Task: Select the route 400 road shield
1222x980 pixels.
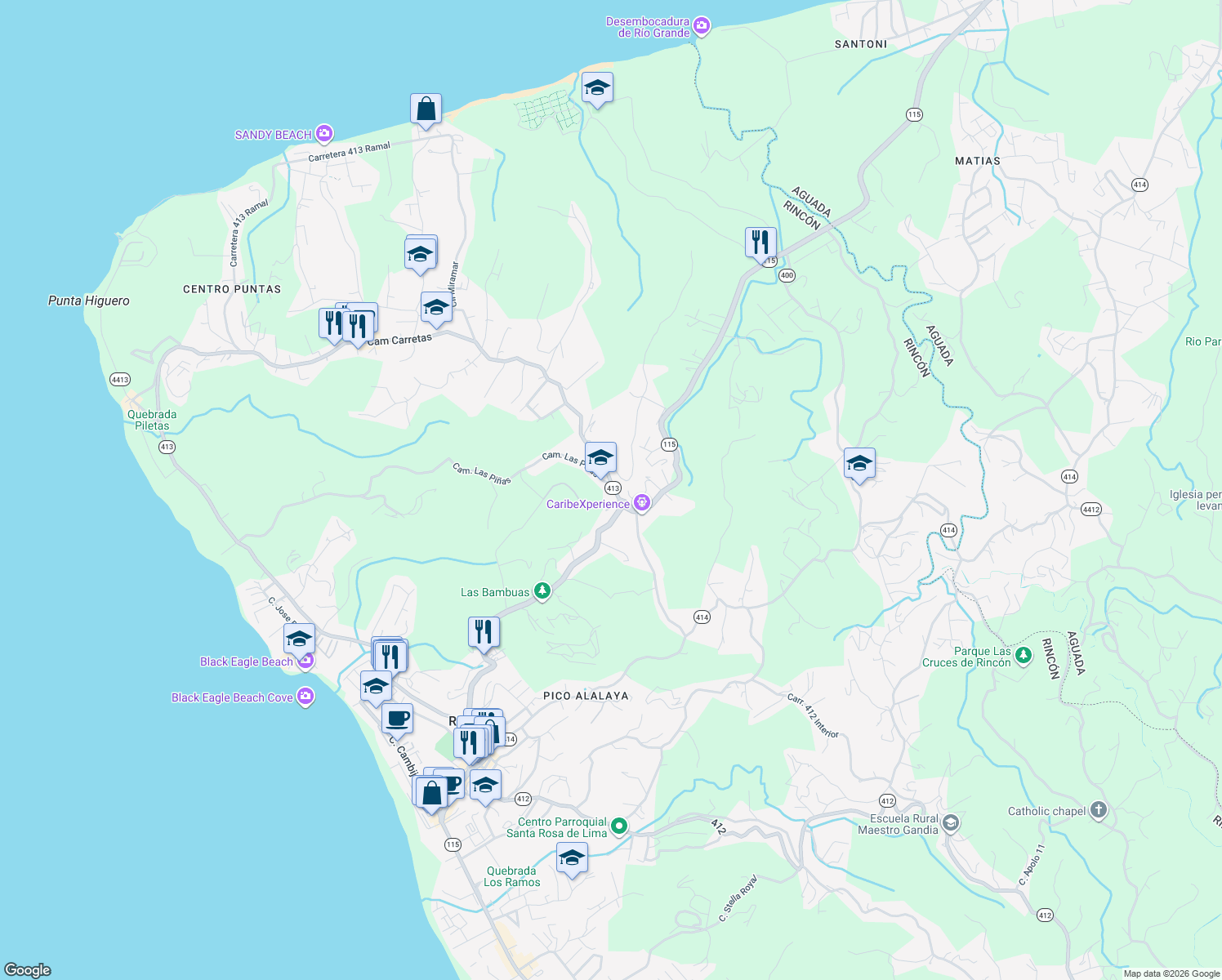Action: [787, 275]
